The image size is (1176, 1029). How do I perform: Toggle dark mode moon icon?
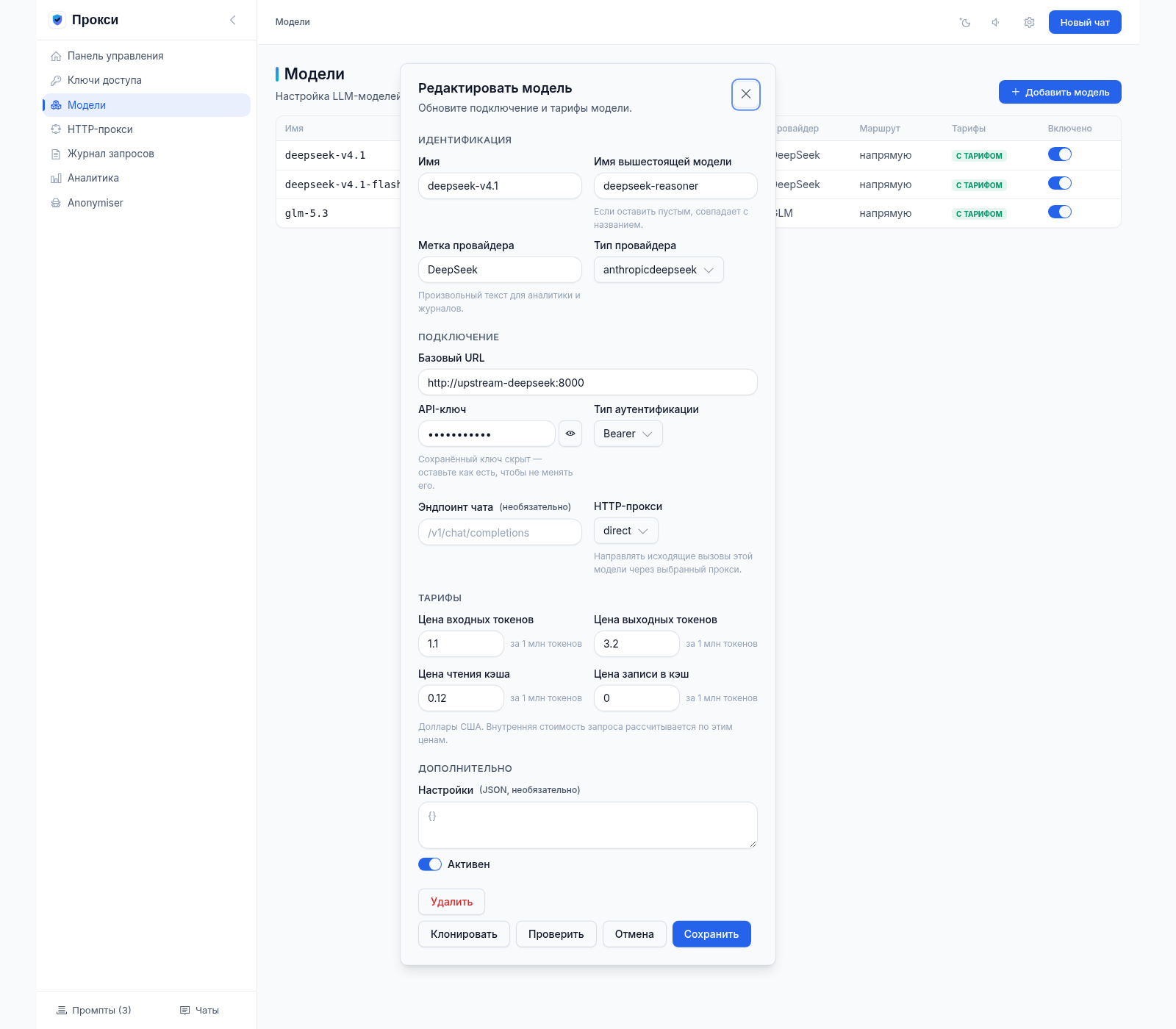pos(965,22)
